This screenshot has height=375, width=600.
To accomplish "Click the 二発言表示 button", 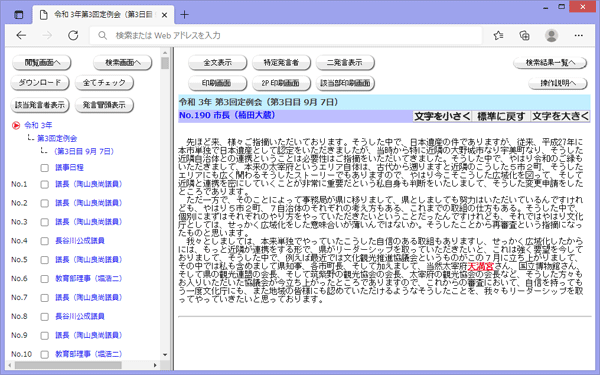I will (345, 63).
